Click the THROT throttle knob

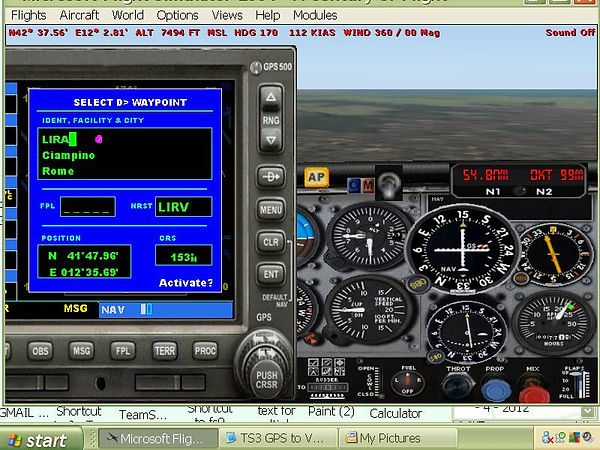458,385
